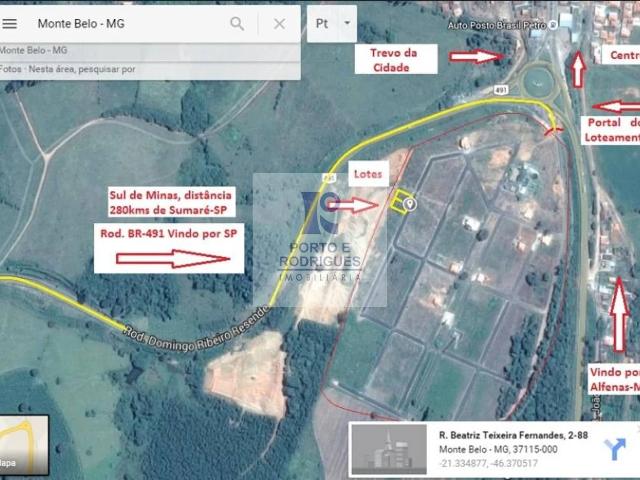Open the hamburger menu in the search bar
The height and width of the screenshot is (480, 640).
click(x=9, y=24)
